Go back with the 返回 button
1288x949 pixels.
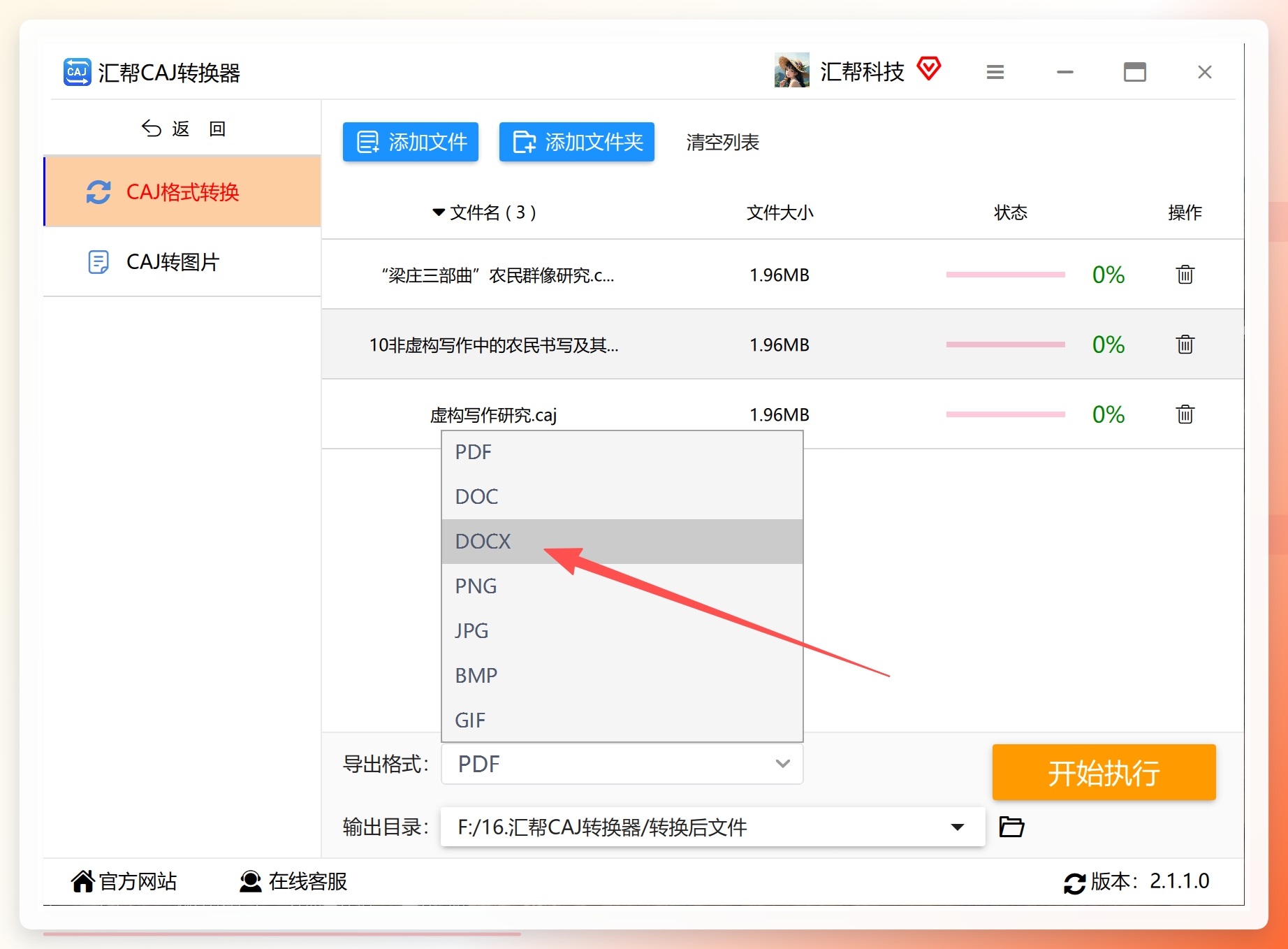[x=183, y=129]
